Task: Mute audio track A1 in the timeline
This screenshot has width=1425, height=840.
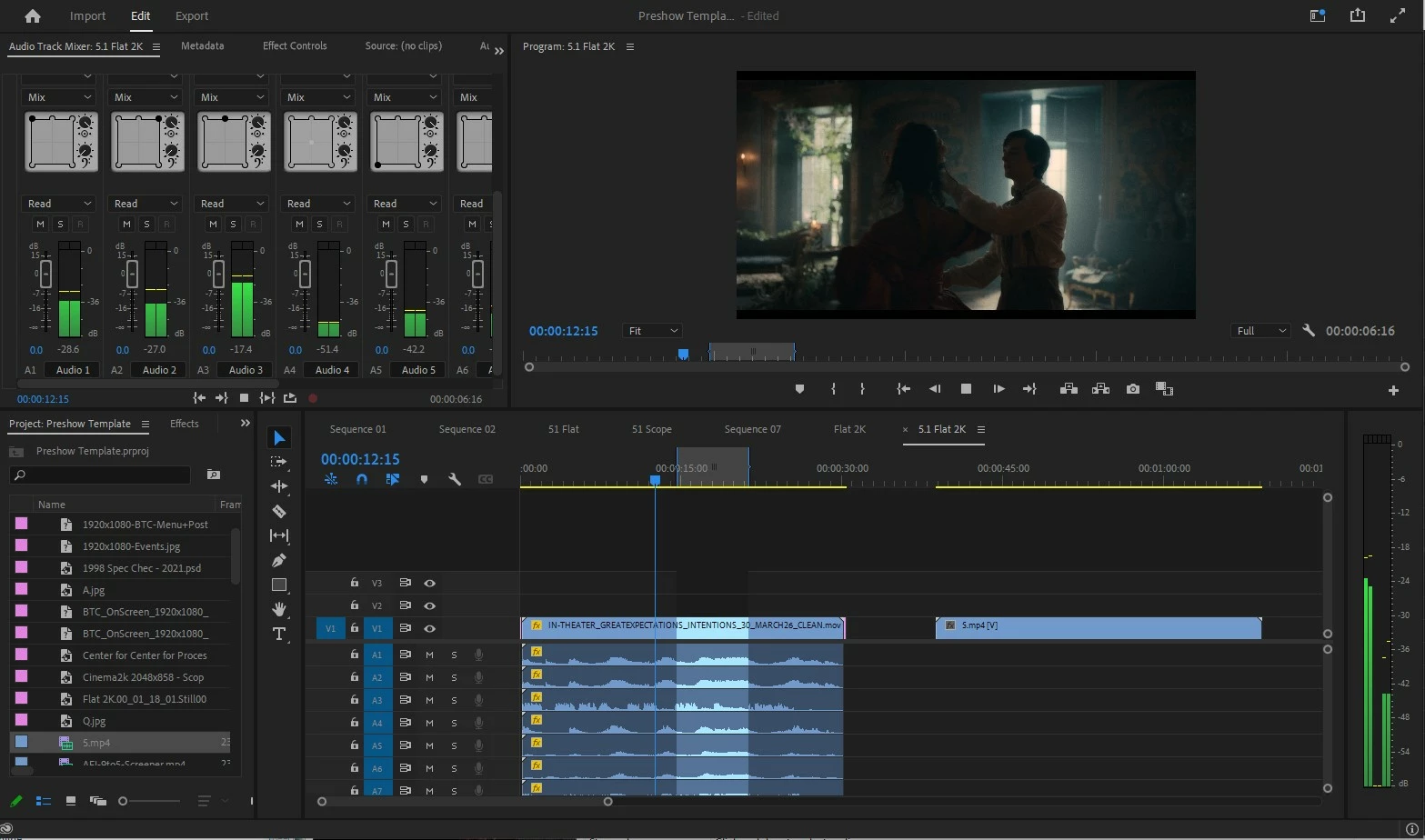Action: (429, 655)
